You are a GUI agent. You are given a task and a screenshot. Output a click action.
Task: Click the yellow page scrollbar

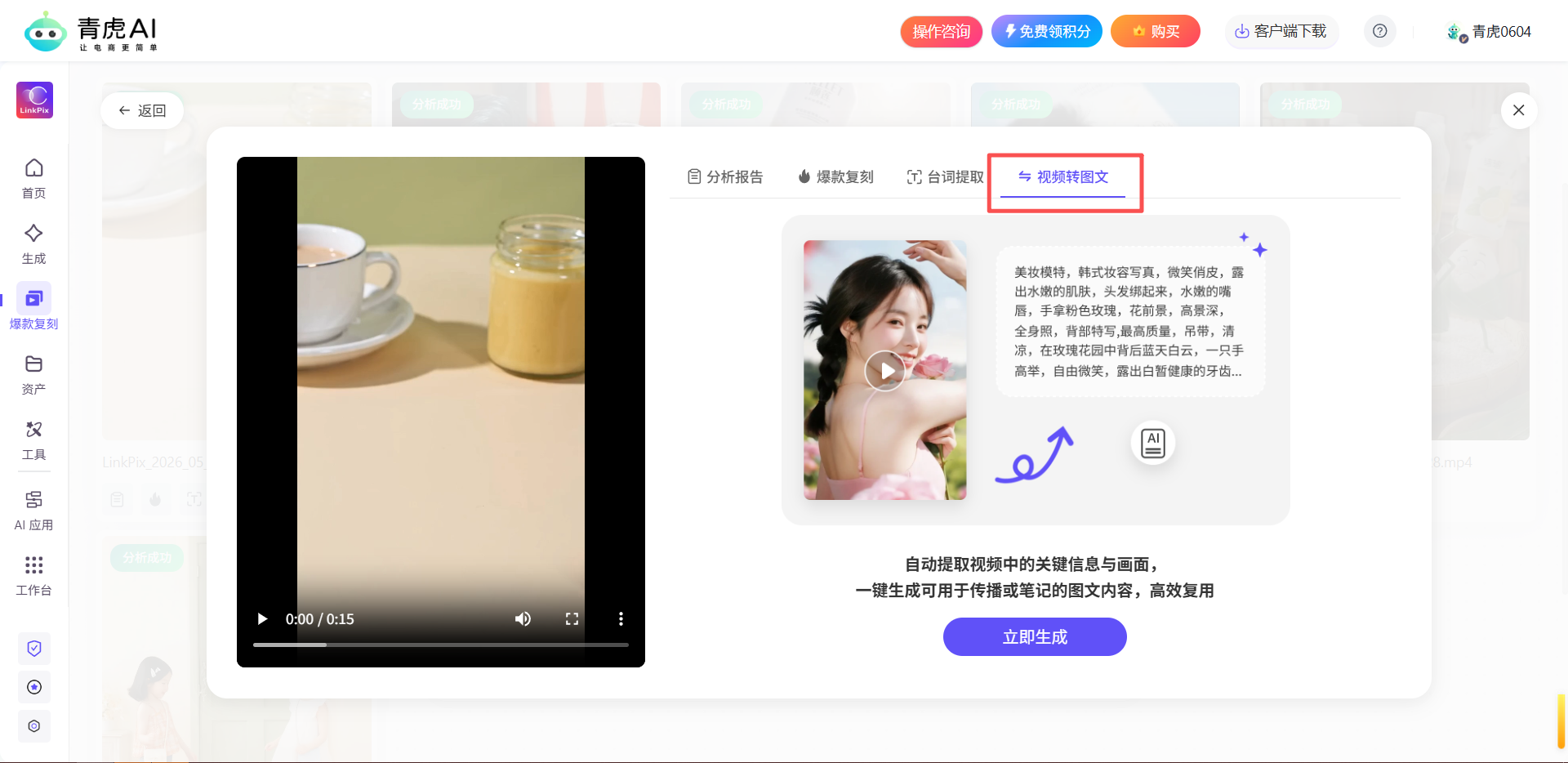pos(1561,721)
